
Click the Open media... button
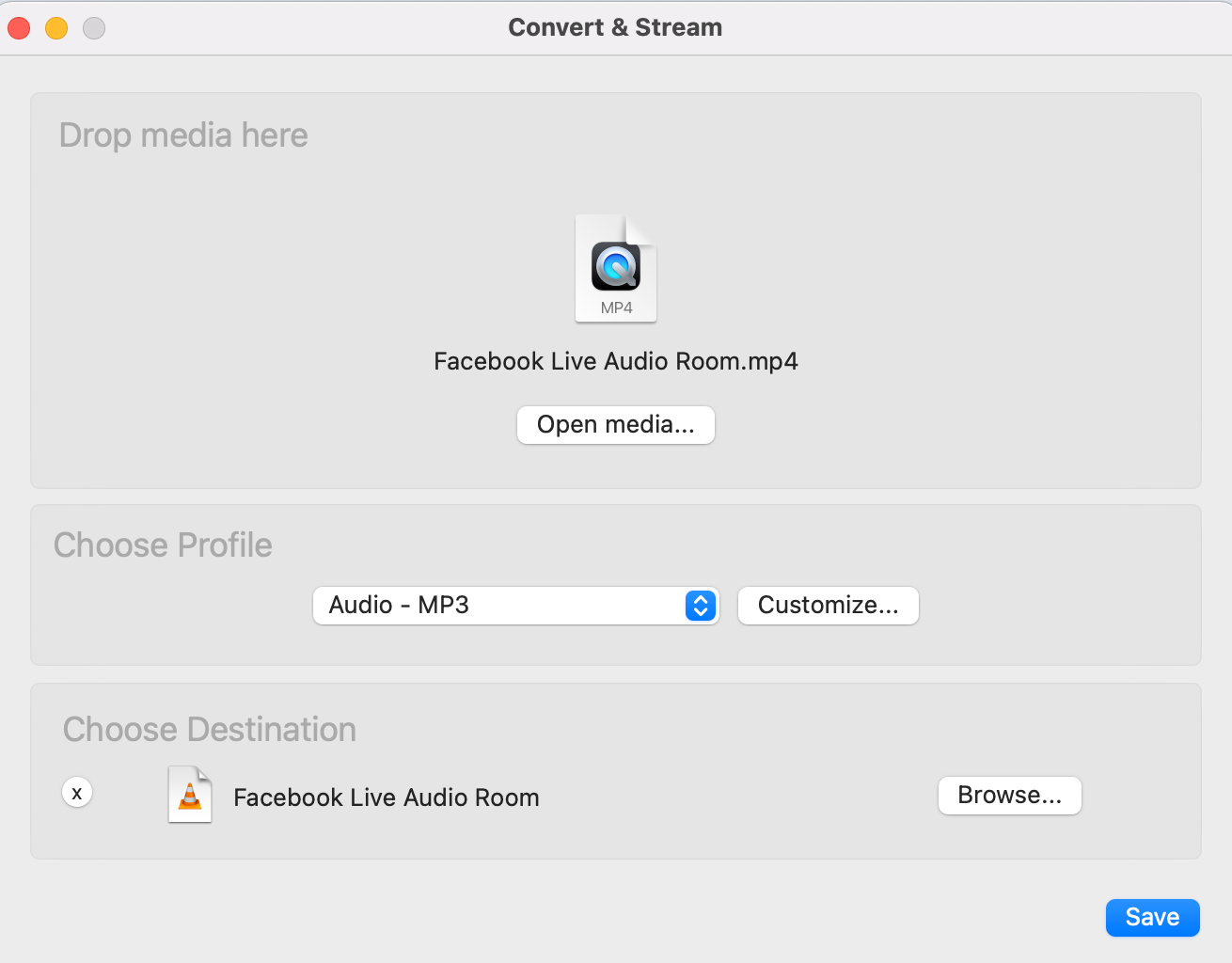pyautogui.click(x=616, y=425)
